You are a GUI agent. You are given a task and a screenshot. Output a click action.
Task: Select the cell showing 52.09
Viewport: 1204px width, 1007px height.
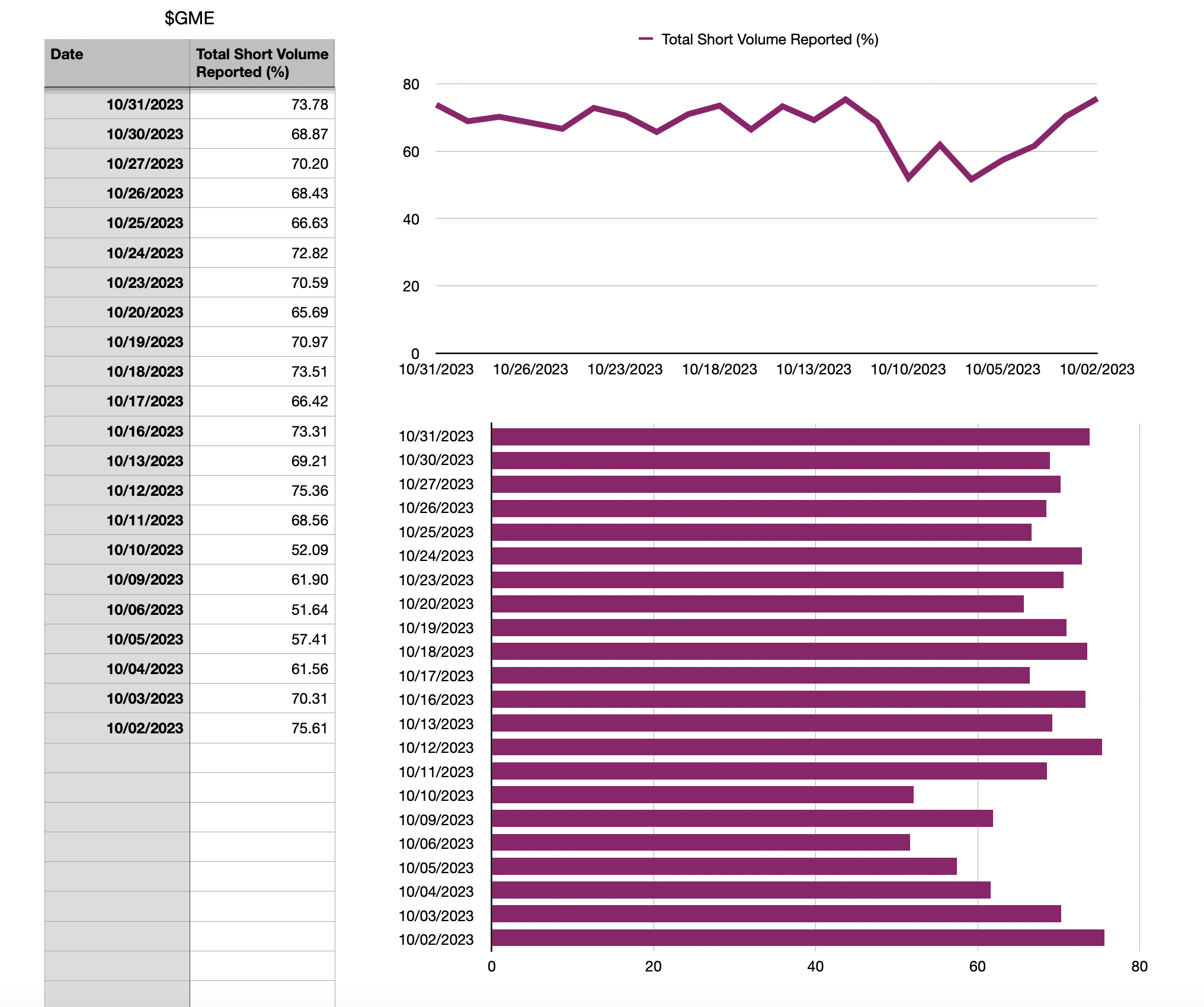pos(262,550)
